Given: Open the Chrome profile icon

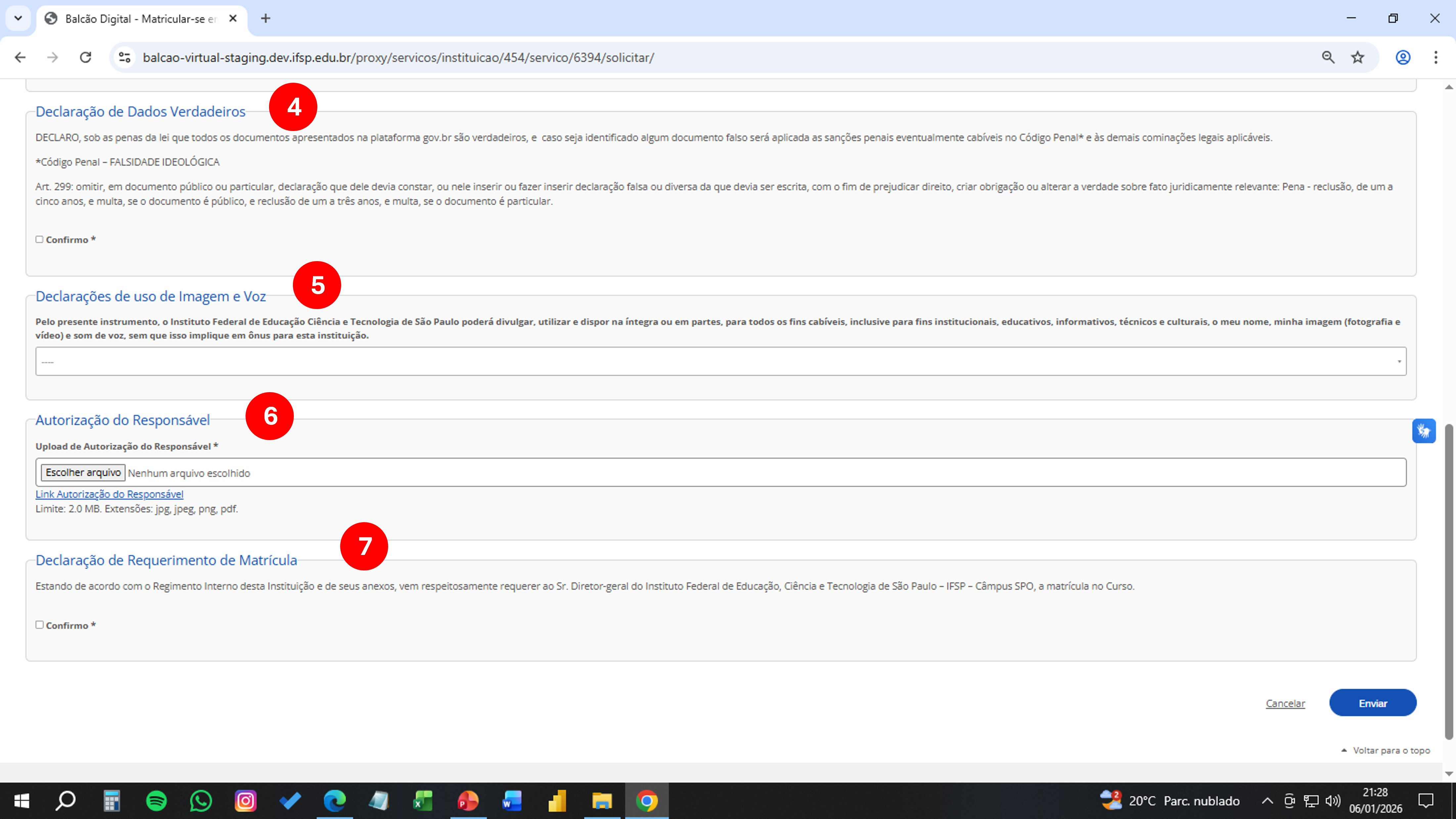Looking at the screenshot, I should click(x=1403, y=57).
